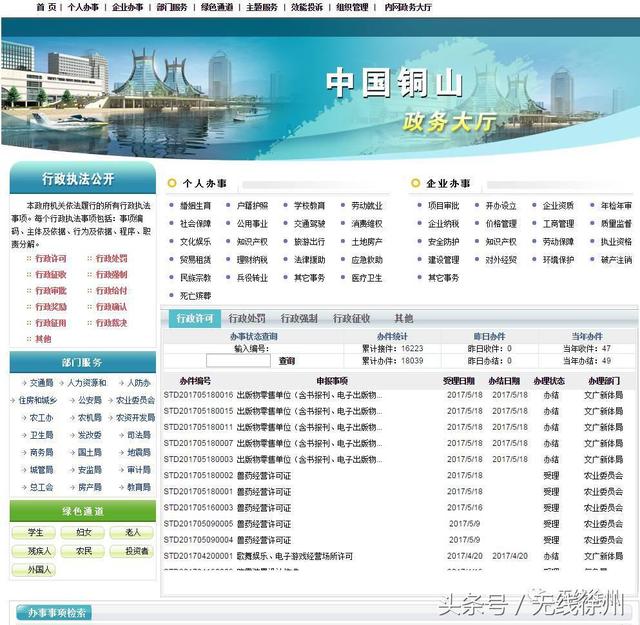Open 破产注销 under 企业办事
The width and height of the screenshot is (640, 625).
pyautogui.click(x=616, y=260)
